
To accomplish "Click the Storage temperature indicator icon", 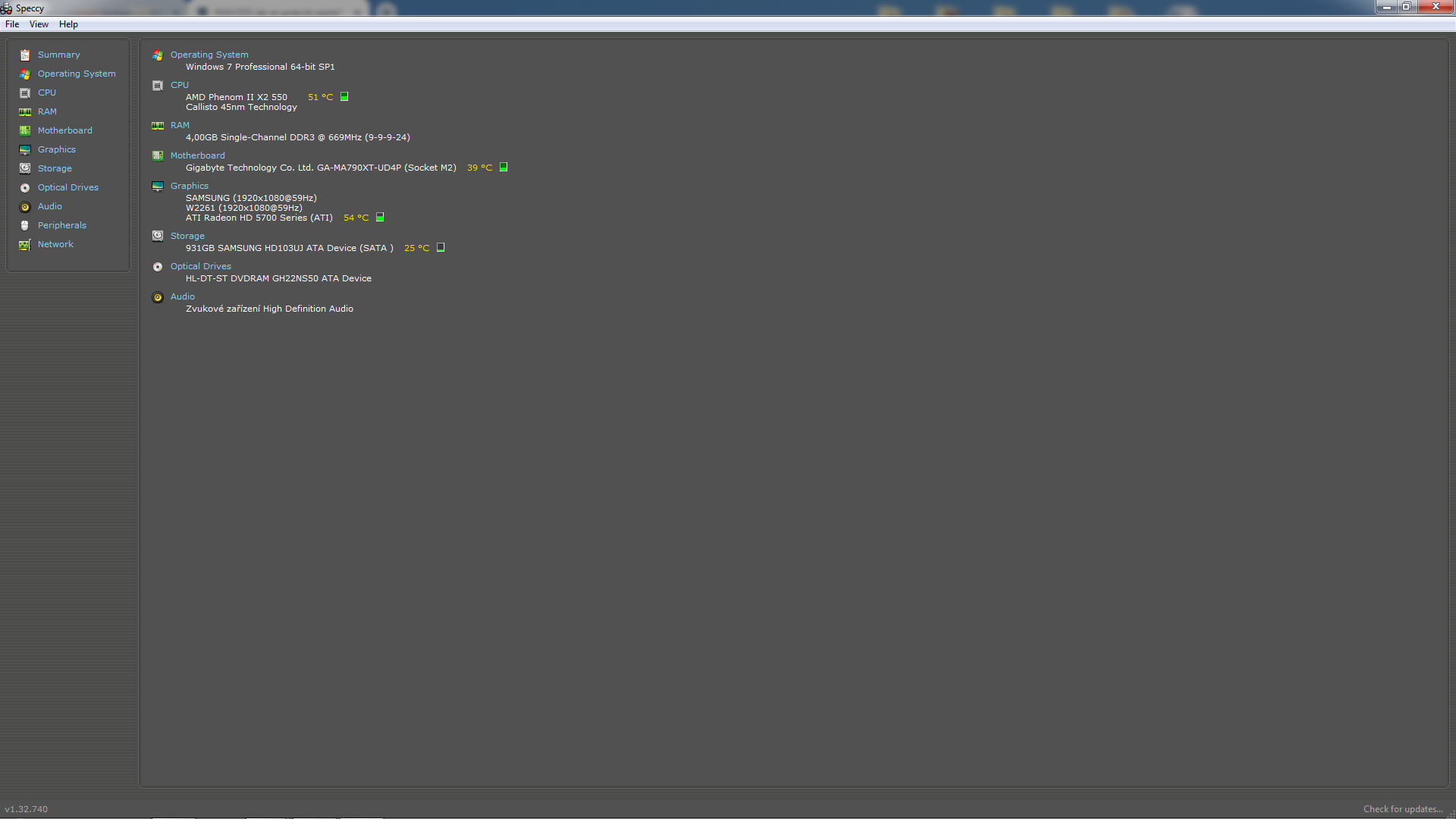I will tap(441, 247).
